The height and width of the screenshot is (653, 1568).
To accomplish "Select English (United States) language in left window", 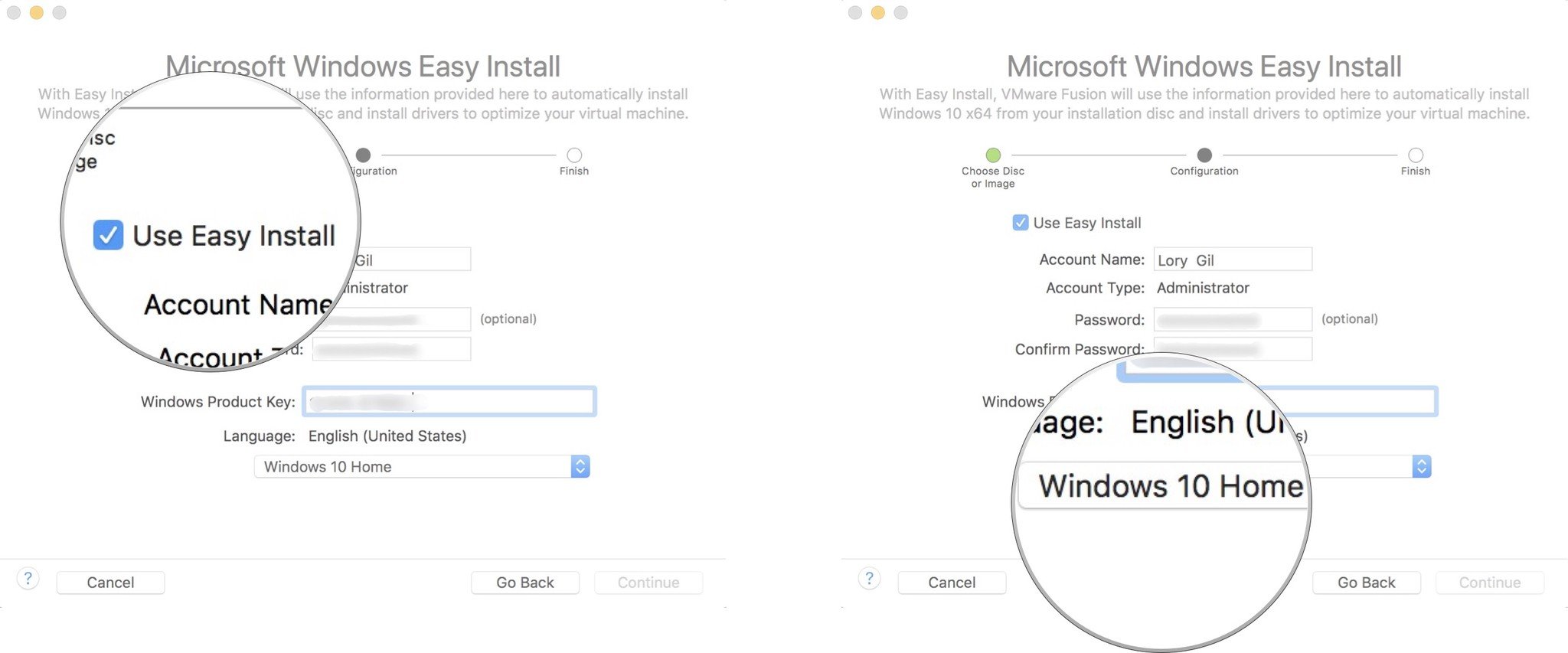I will (x=387, y=436).
